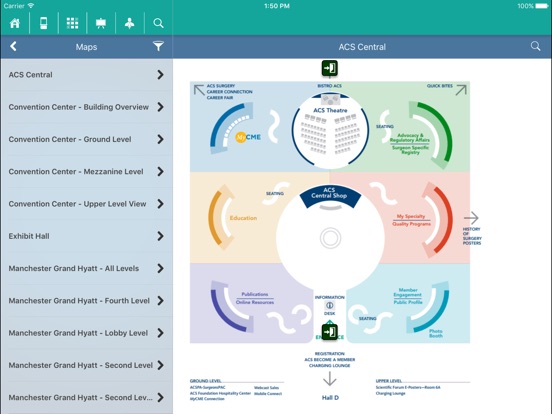Viewport: 552px width, 414px height.
Task: Tap the speaker podium person icon
Action: pos(130,23)
